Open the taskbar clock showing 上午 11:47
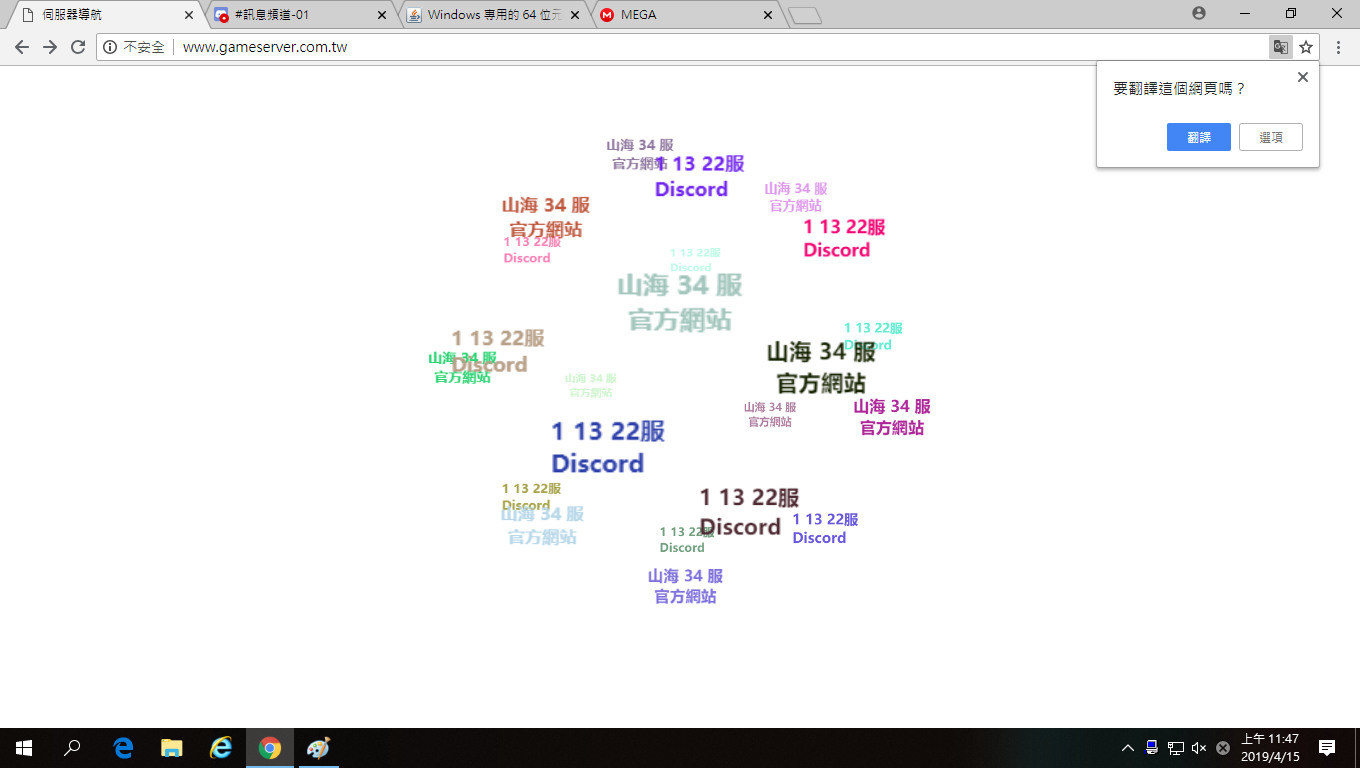Screen dimensions: 1360x768 [x=1270, y=748]
